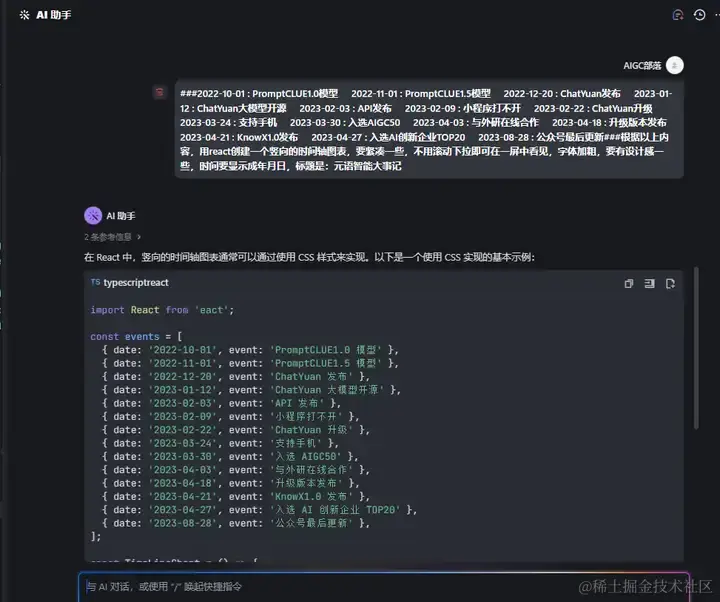Screen dimensions: 720x602
Task: Click the '支持手机' event string
Action: click(x=296, y=443)
